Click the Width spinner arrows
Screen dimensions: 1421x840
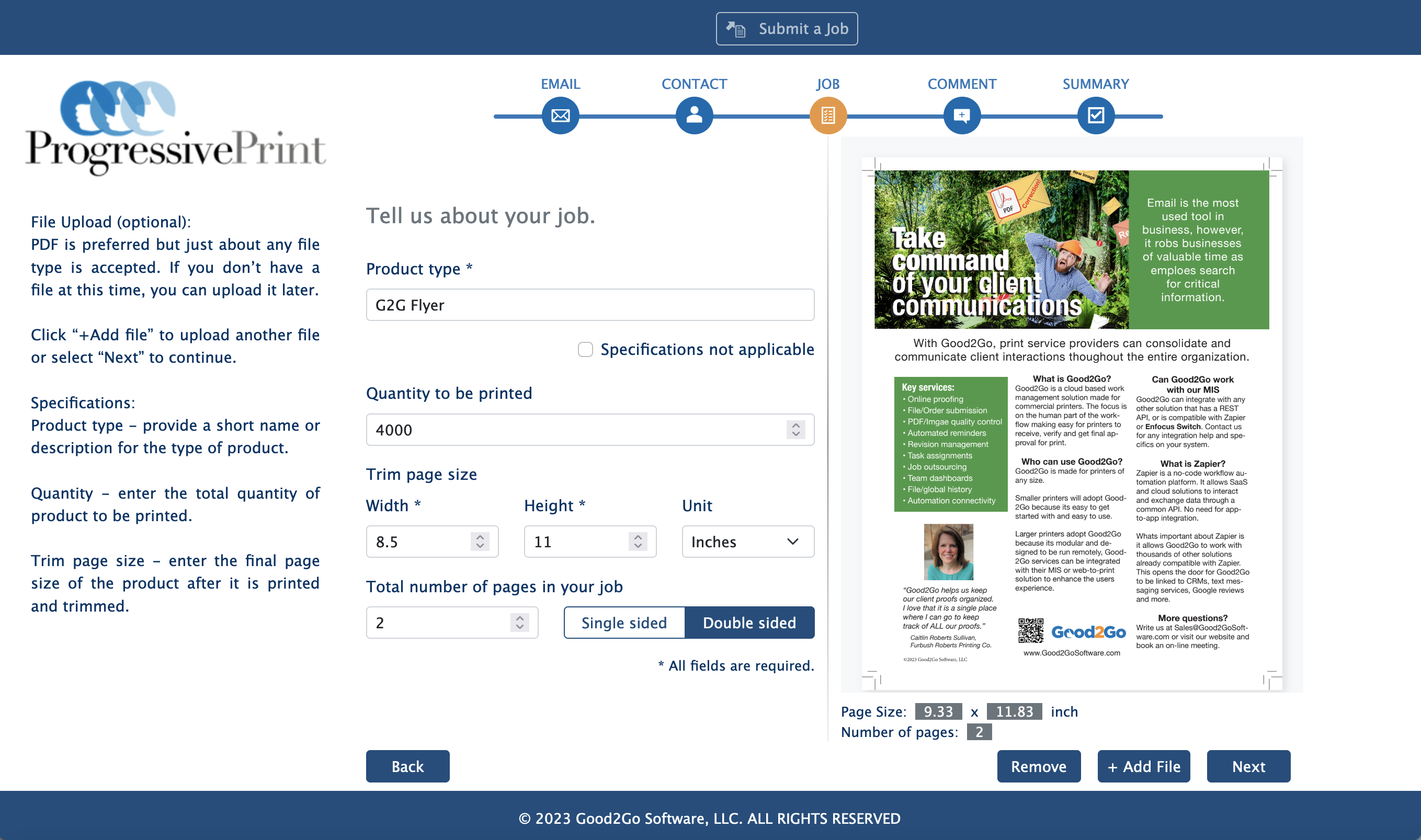pos(479,542)
